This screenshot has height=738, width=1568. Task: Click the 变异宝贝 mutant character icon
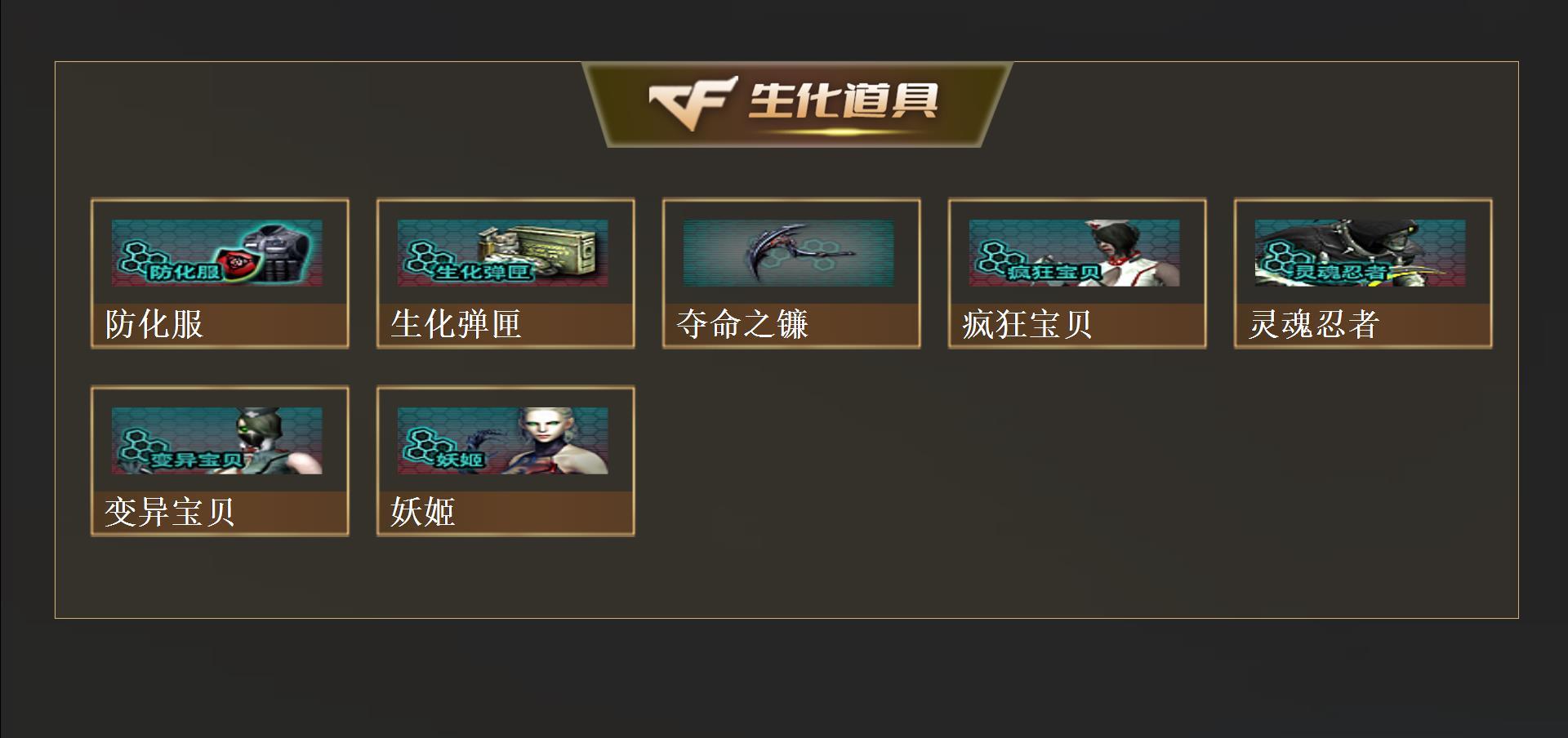coord(217,440)
